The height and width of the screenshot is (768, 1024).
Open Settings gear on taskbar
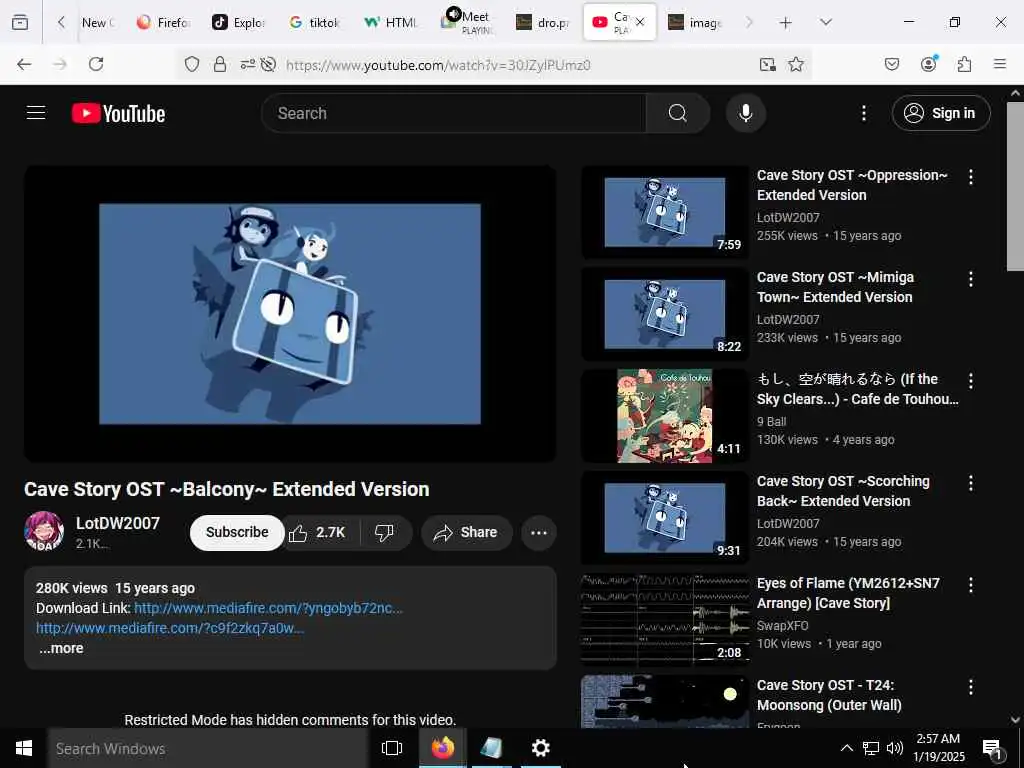point(540,748)
